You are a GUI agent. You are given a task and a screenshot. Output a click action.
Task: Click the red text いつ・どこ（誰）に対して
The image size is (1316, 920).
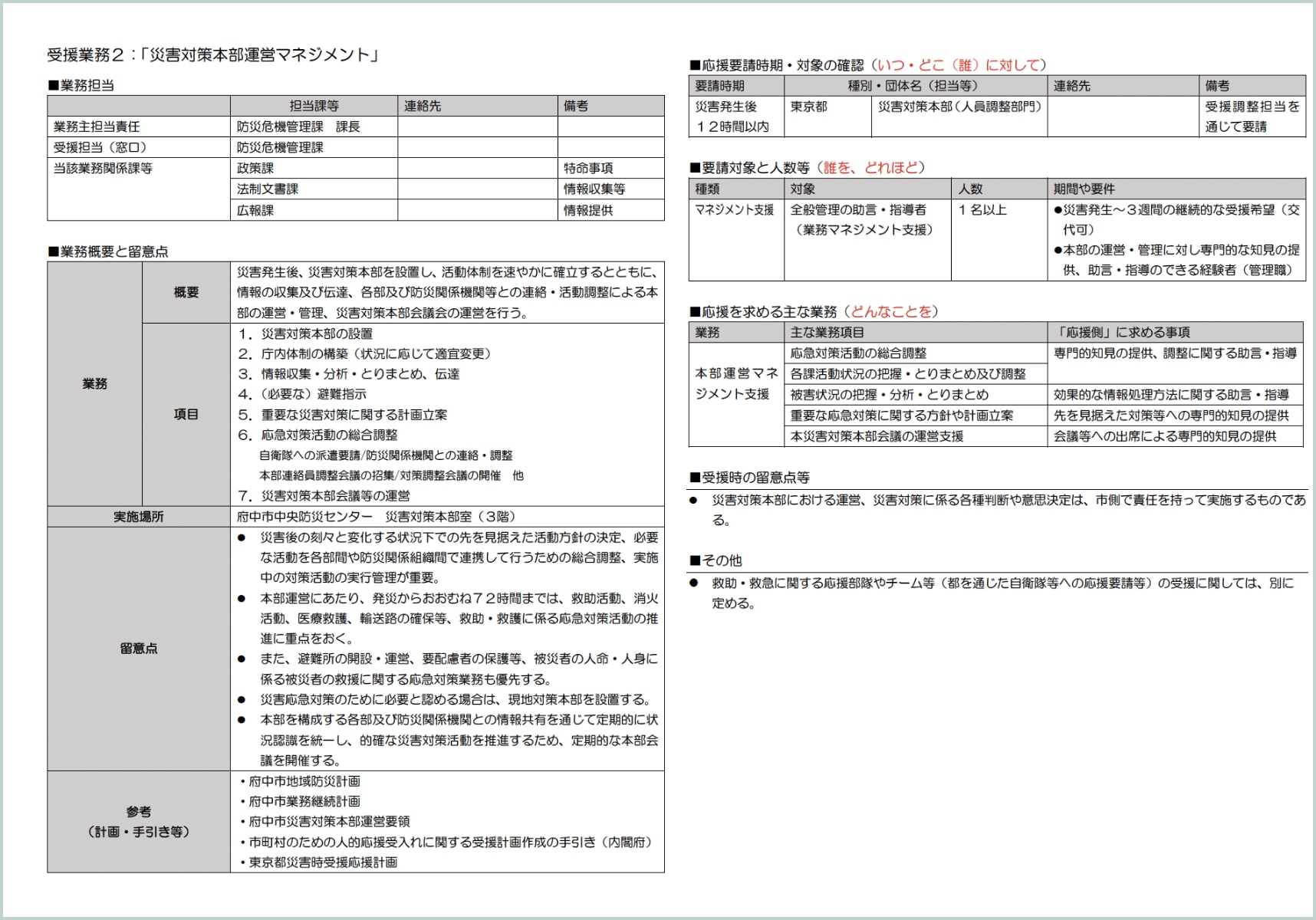coord(959,65)
